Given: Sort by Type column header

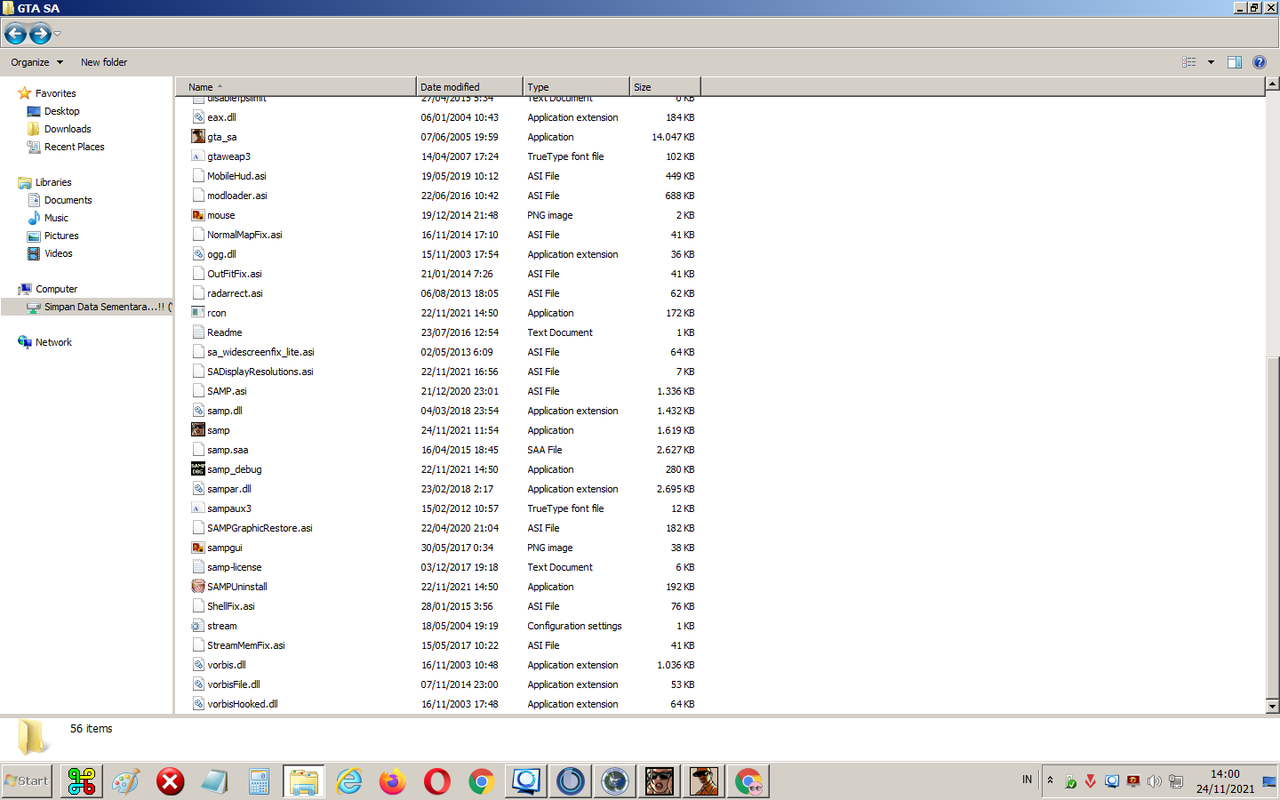Looking at the screenshot, I should 576,87.
